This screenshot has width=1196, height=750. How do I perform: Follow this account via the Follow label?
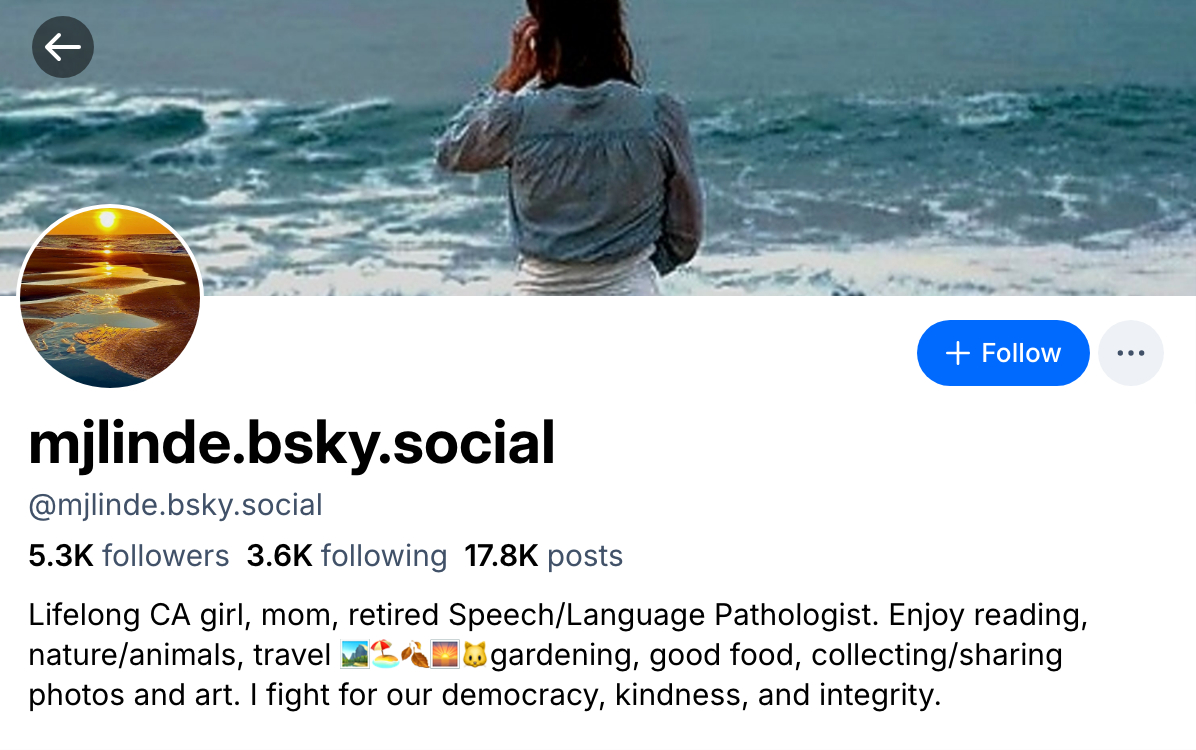tap(1020, 353)
